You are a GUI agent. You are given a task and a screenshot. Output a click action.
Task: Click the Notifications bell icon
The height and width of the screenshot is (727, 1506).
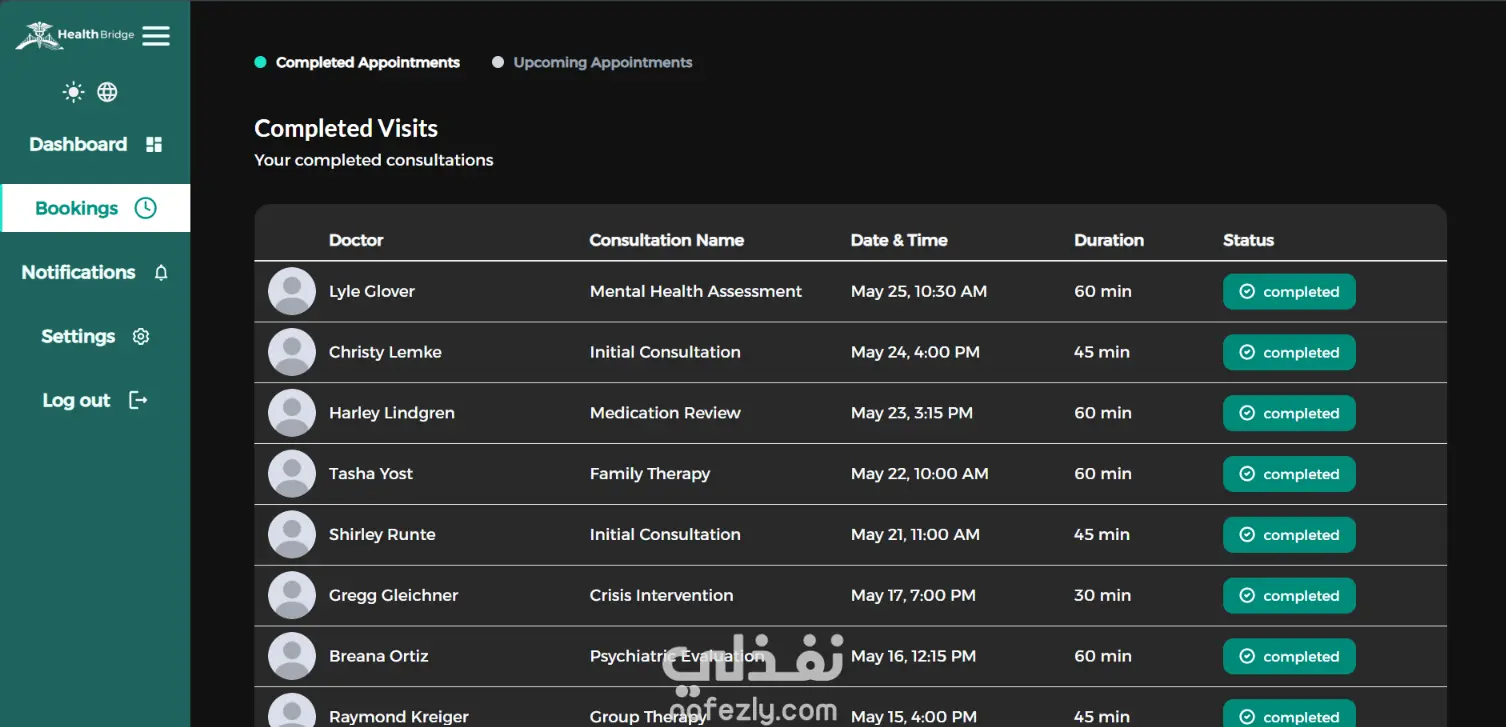click(161, 273)
